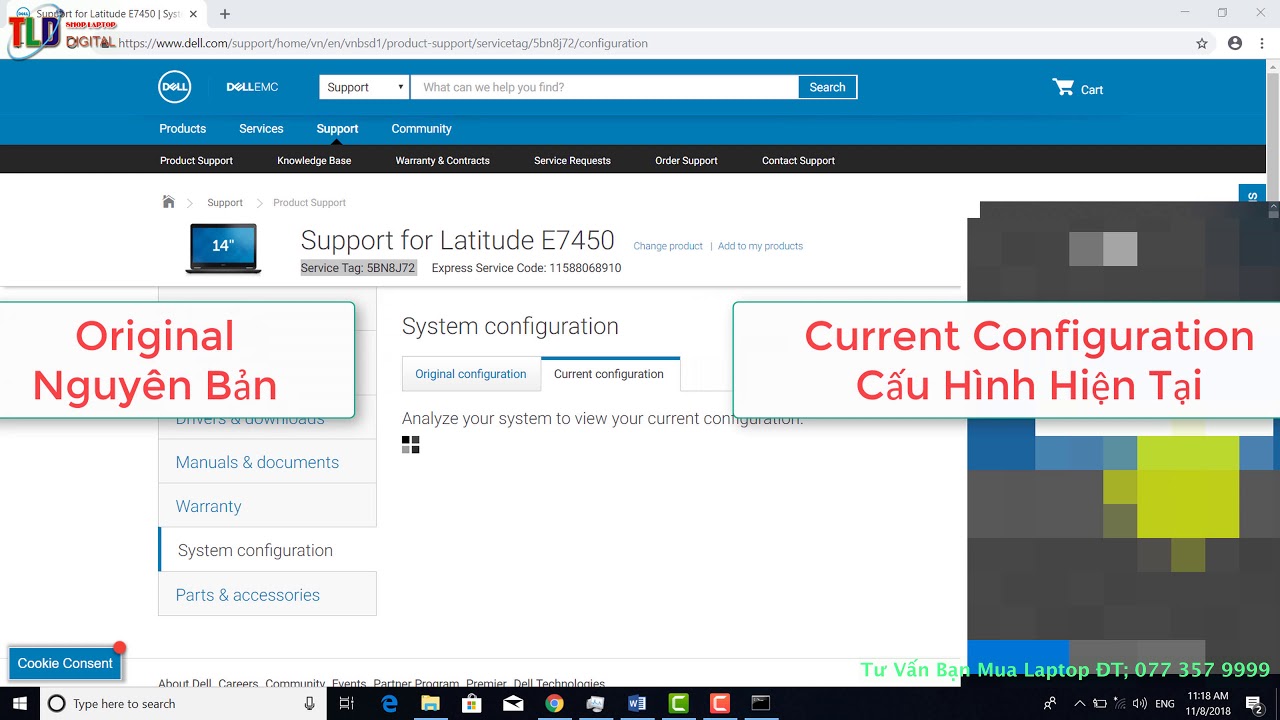Open the command prompt taskbar icon
This screenshot has width=1280, height=720.
tap(761, 703)
